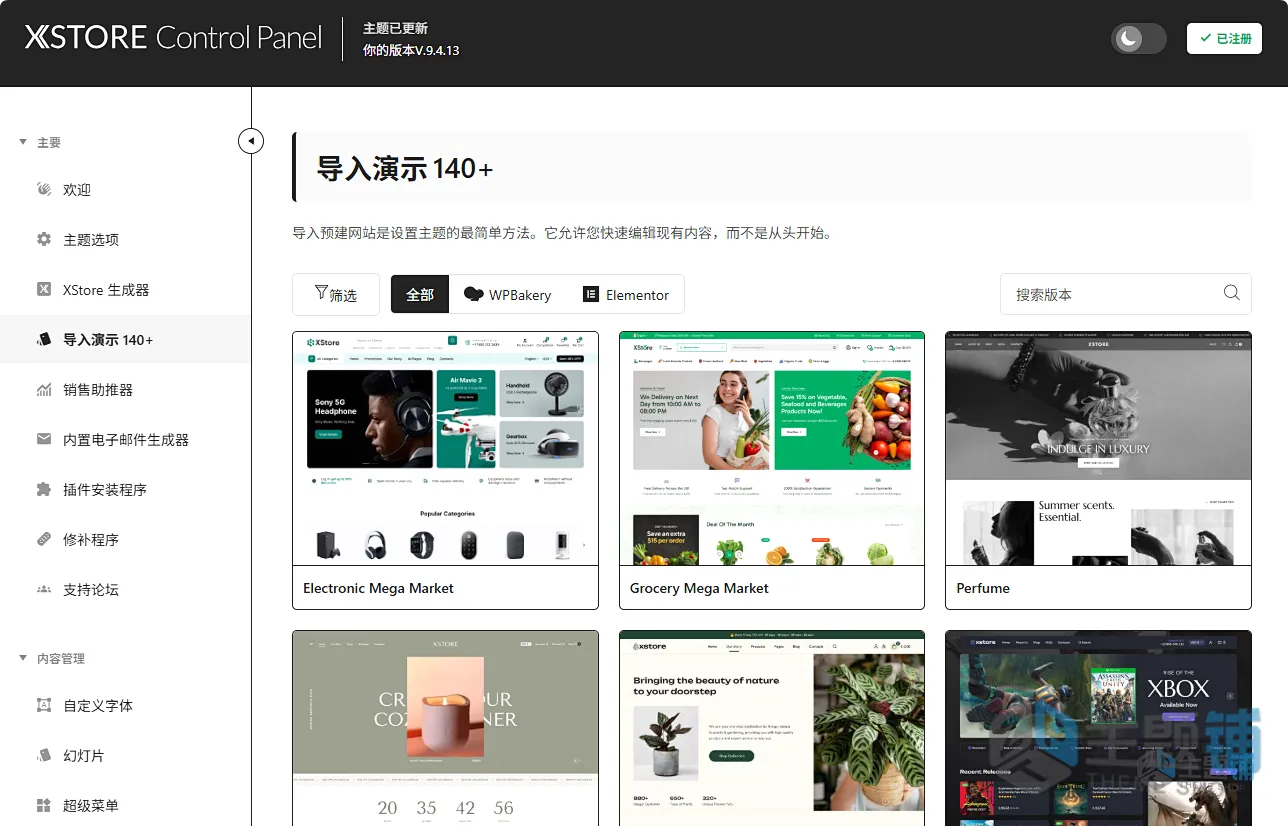Screen dimensions: 1288x826
Task: Click the Electronic Mega Market title
Action: click(378, 588)
